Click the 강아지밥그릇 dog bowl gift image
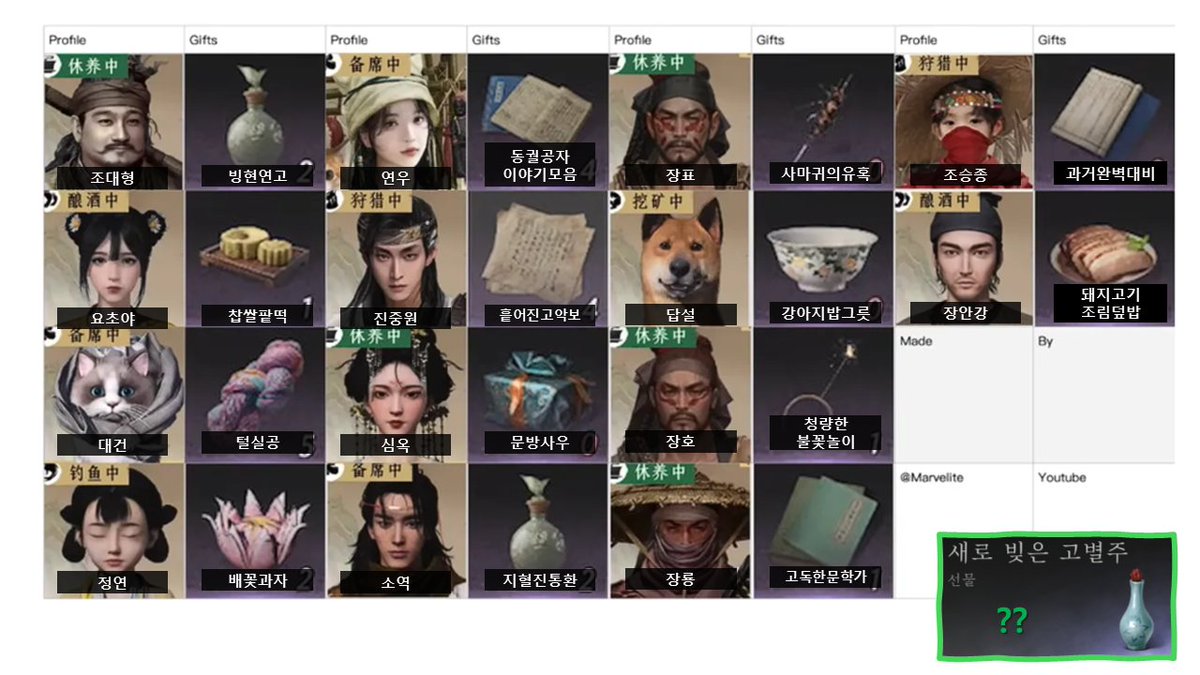The height and width of the screenshot is (675, 1200). [x=823, y=258]
